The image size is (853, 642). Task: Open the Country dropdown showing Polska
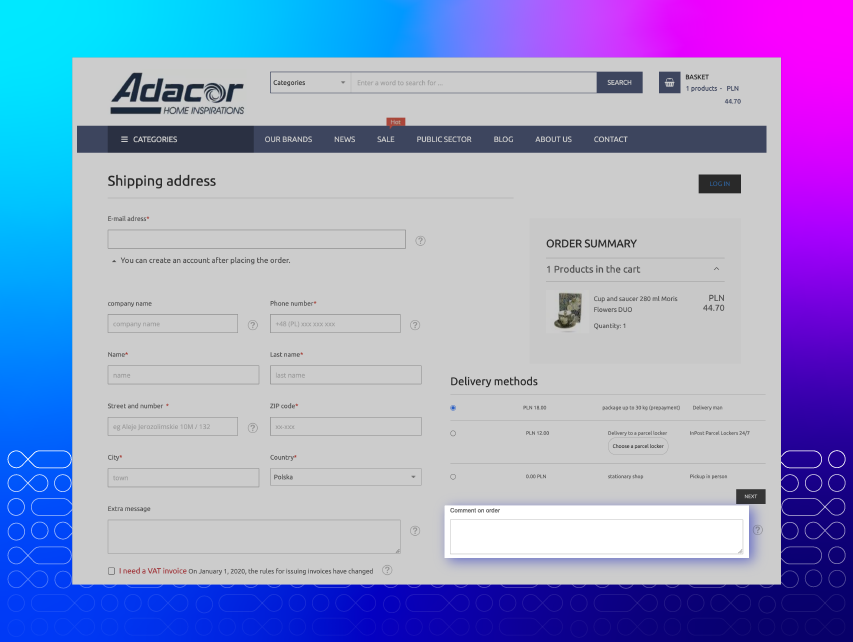click(x=345, y=477)
